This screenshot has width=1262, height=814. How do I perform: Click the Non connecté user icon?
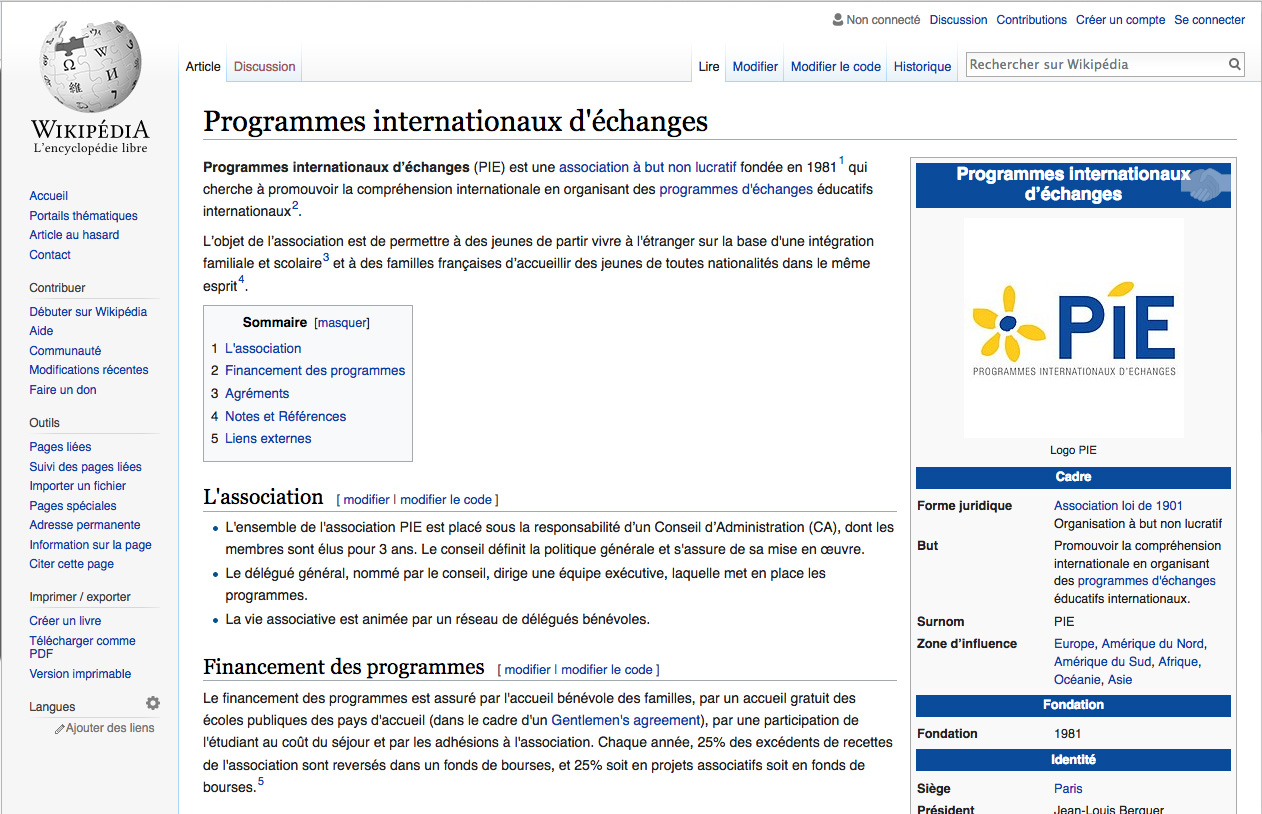838,19
